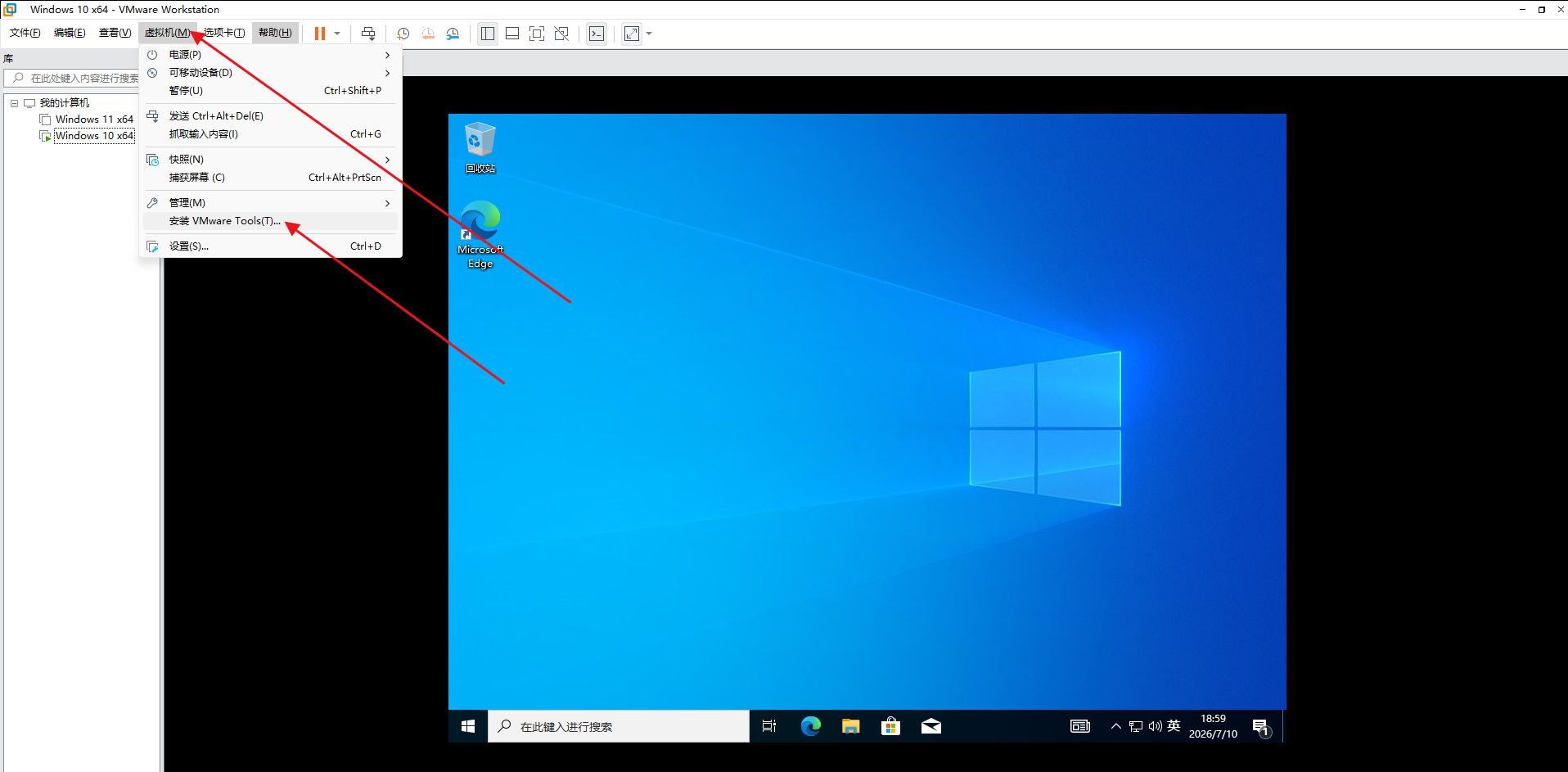The image size is (1568, 772).
Task: Choose 安装 VMware Tools(T)... menu entry
Action: [x=270, y=221]
